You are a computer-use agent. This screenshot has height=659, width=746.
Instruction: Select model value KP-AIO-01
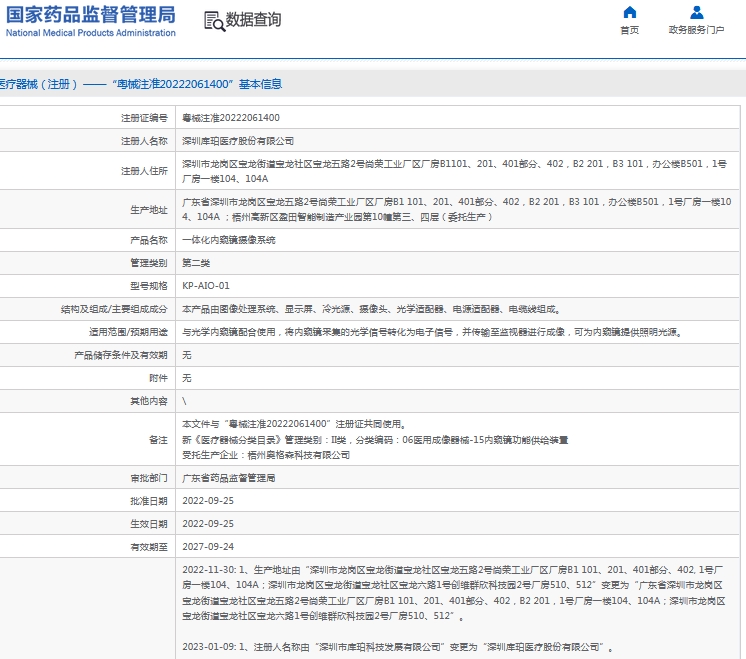pos(206,285)
